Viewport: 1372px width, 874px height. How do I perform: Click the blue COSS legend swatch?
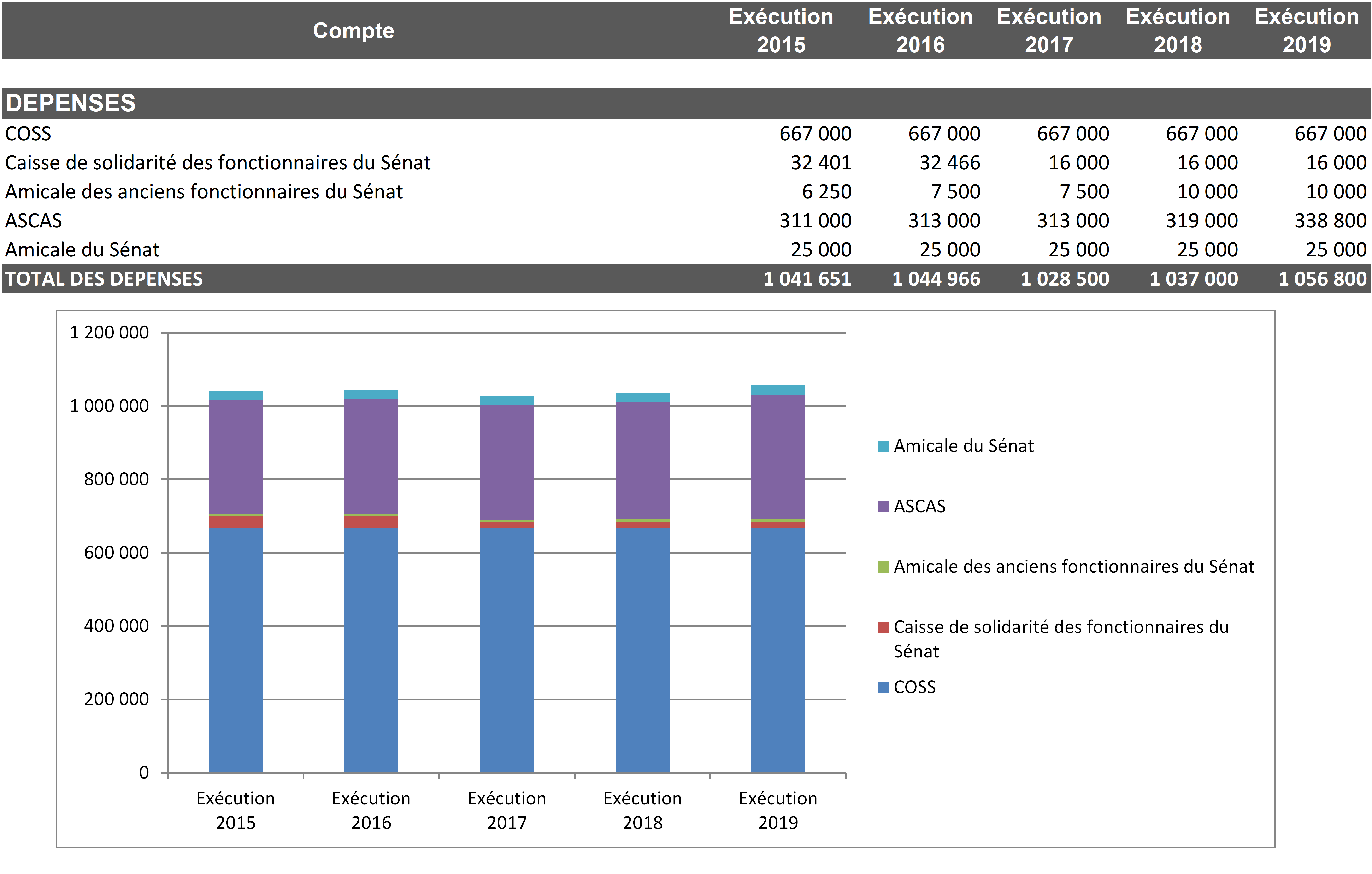(x=883, y=688)
